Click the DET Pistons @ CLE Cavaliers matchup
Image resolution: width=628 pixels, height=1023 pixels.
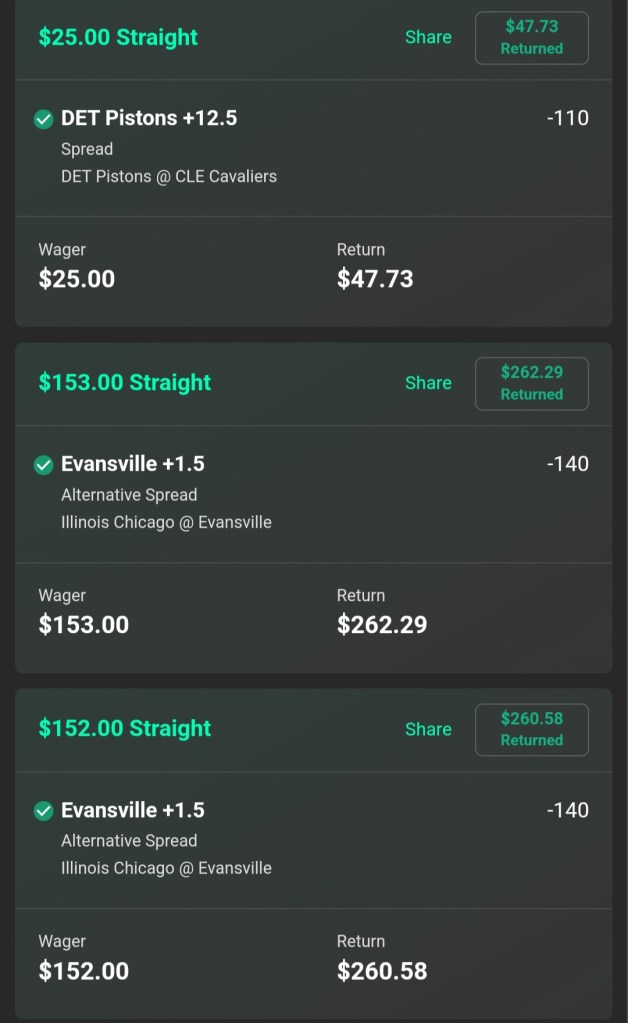169,176
